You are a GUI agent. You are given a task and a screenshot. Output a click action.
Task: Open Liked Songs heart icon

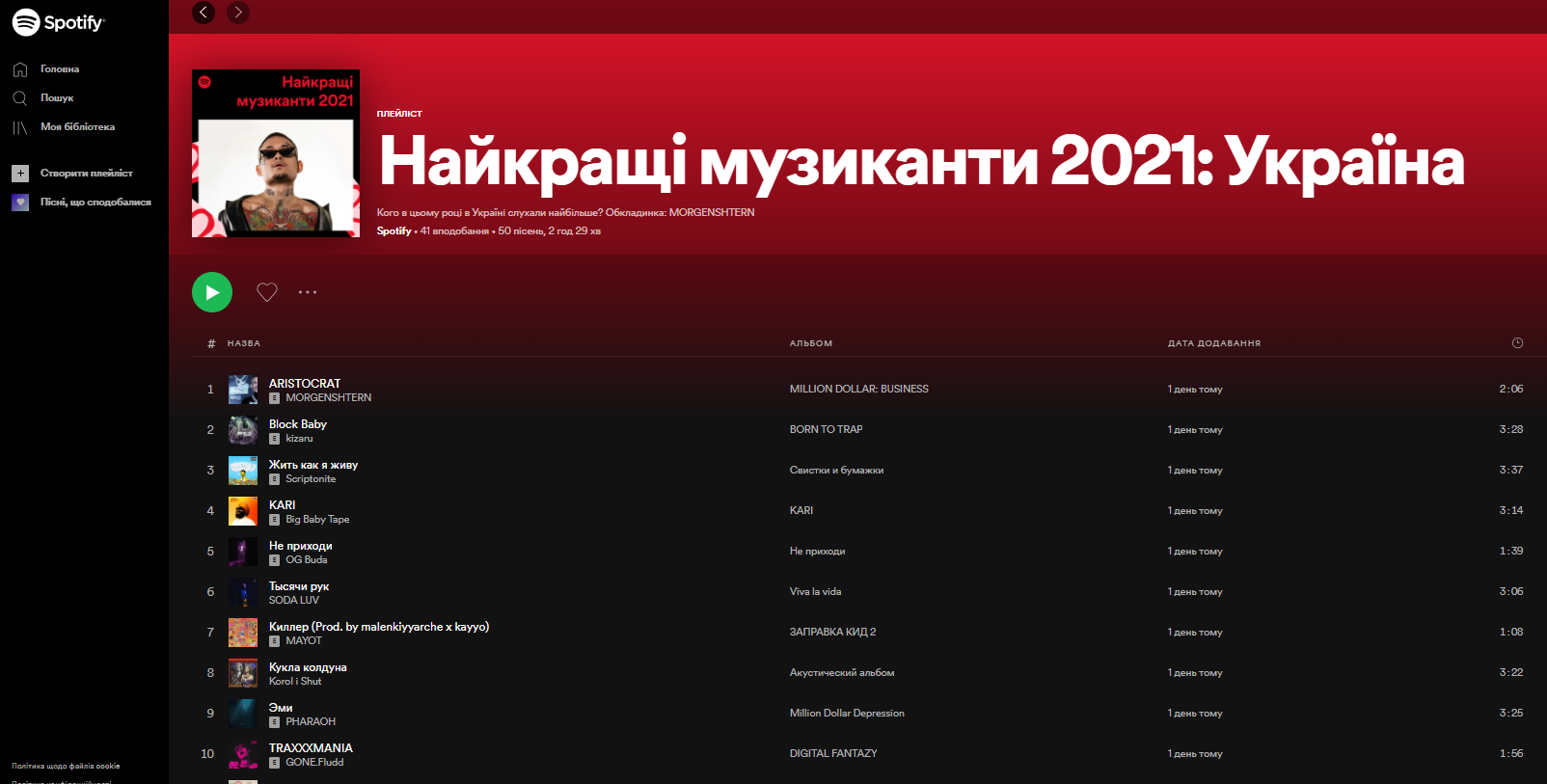click(20, 203)
